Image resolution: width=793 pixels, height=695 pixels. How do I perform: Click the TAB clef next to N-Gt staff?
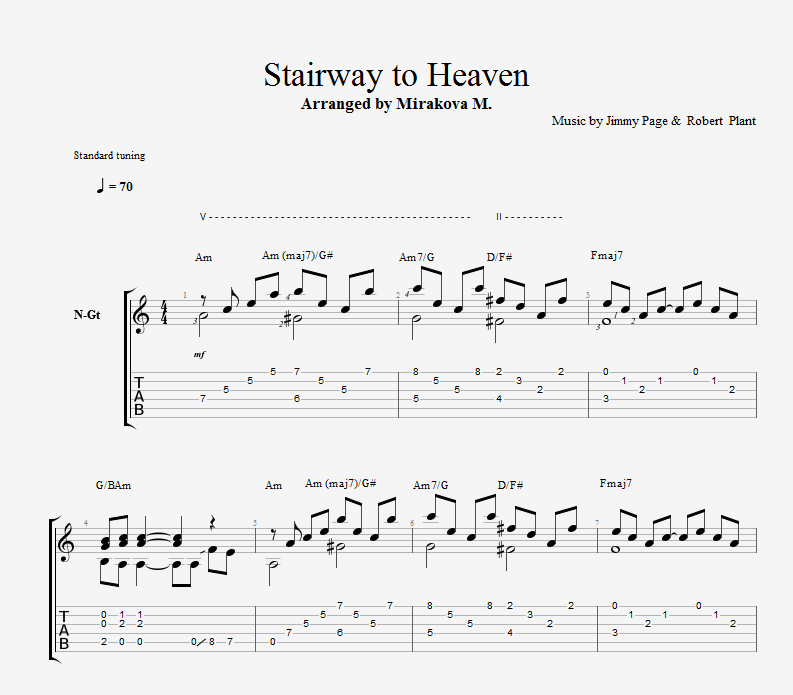(139, 396)
